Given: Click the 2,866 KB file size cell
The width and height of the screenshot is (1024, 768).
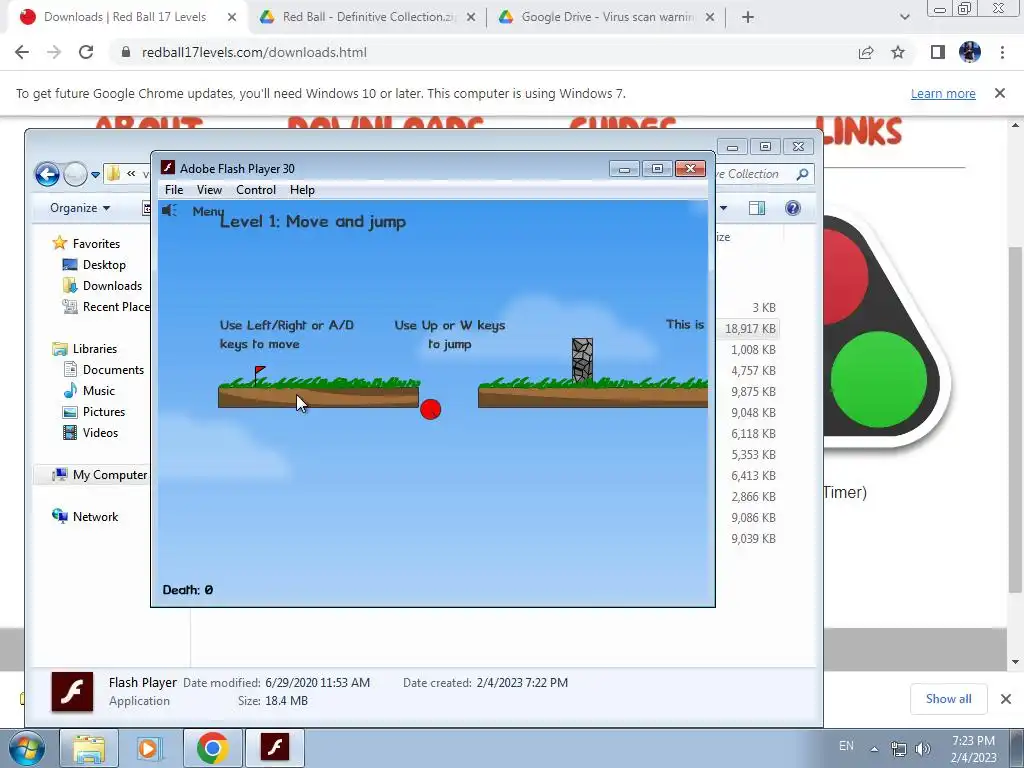Looking at the screenshot, I should (753, 496).
